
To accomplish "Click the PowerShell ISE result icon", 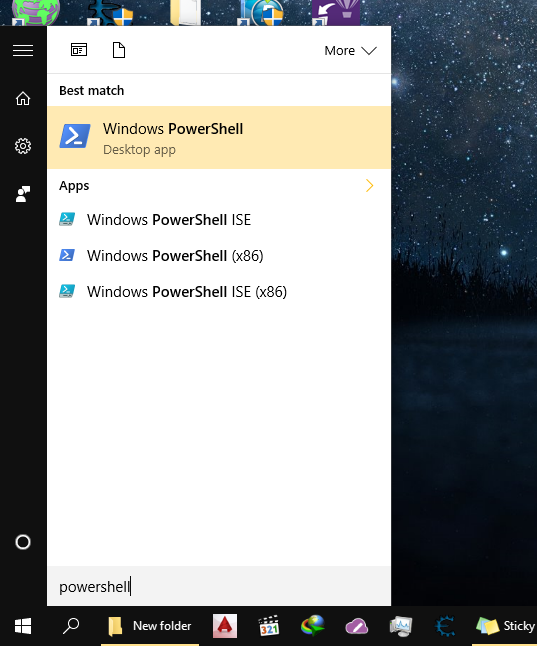I will [x=67, y=219].
